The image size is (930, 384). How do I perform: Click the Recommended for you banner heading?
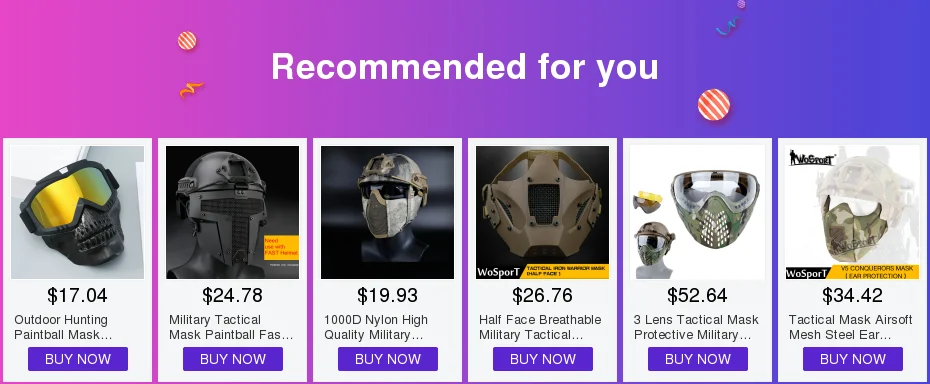465,66
